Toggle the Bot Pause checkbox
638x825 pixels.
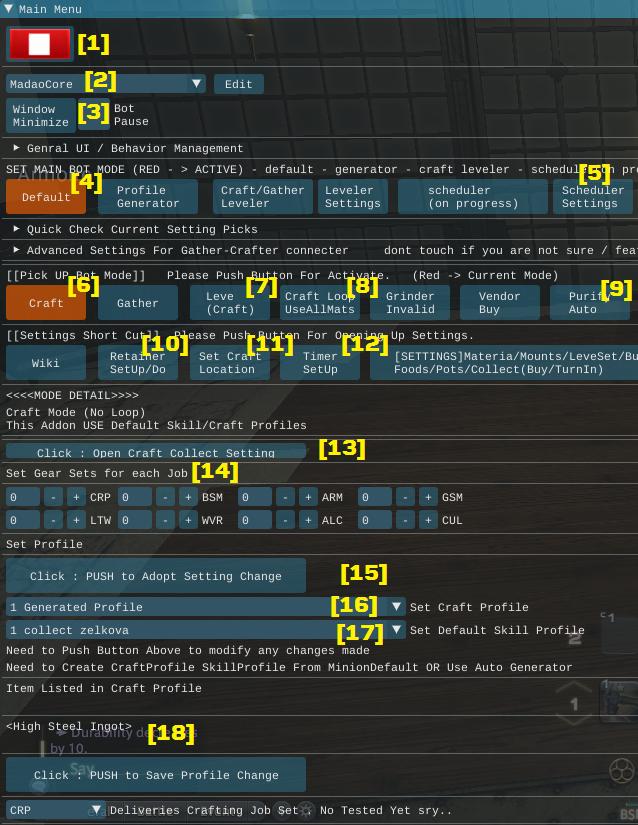(x=94, y=116)
